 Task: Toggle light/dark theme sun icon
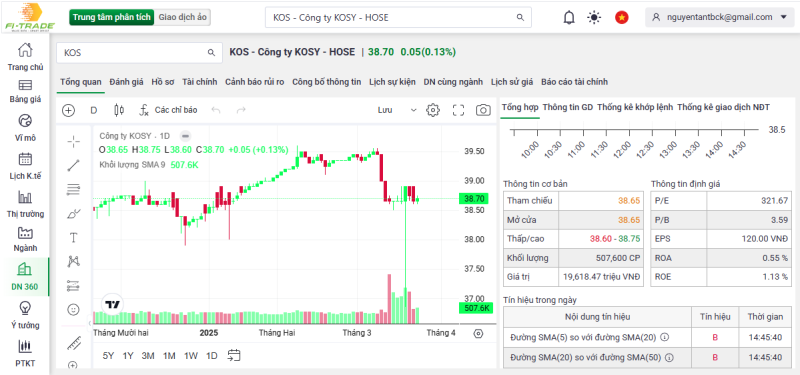click(x=594, y=17)
